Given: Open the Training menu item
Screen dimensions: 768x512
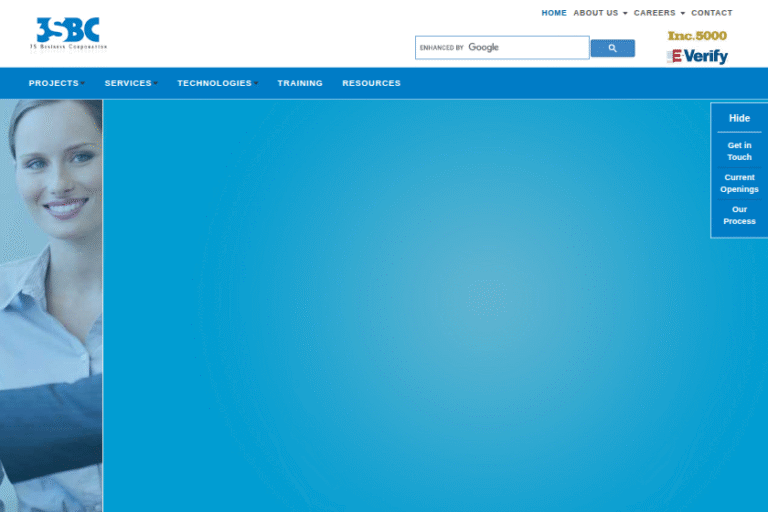Looking at the screenshot, I should [300, 83].
